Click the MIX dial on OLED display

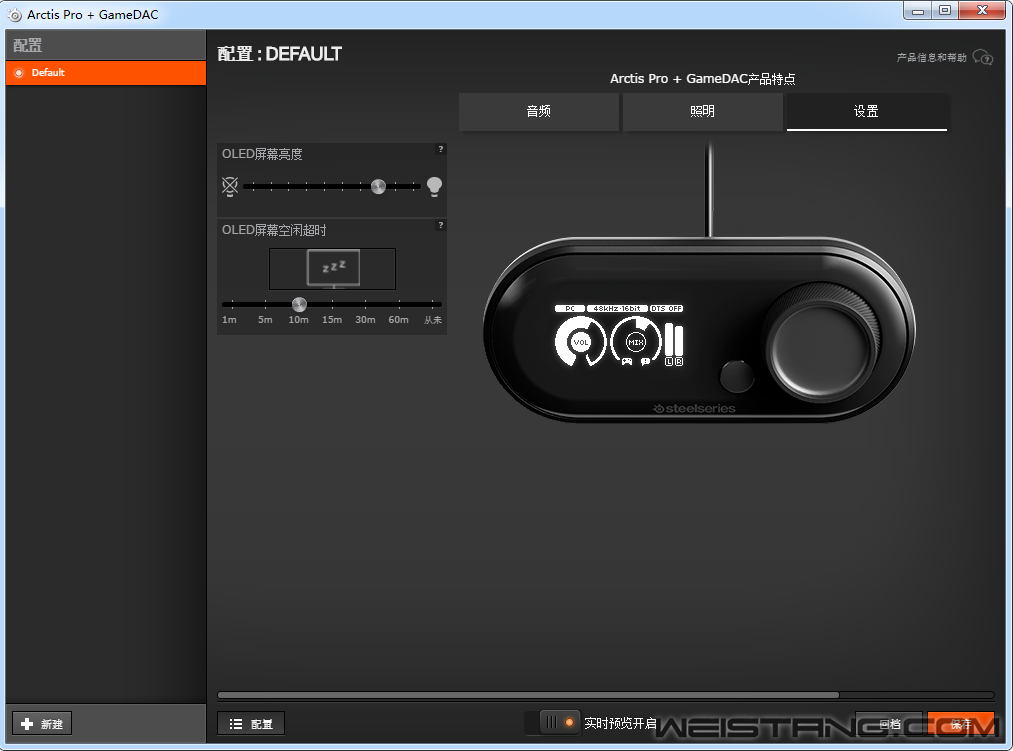636,342
